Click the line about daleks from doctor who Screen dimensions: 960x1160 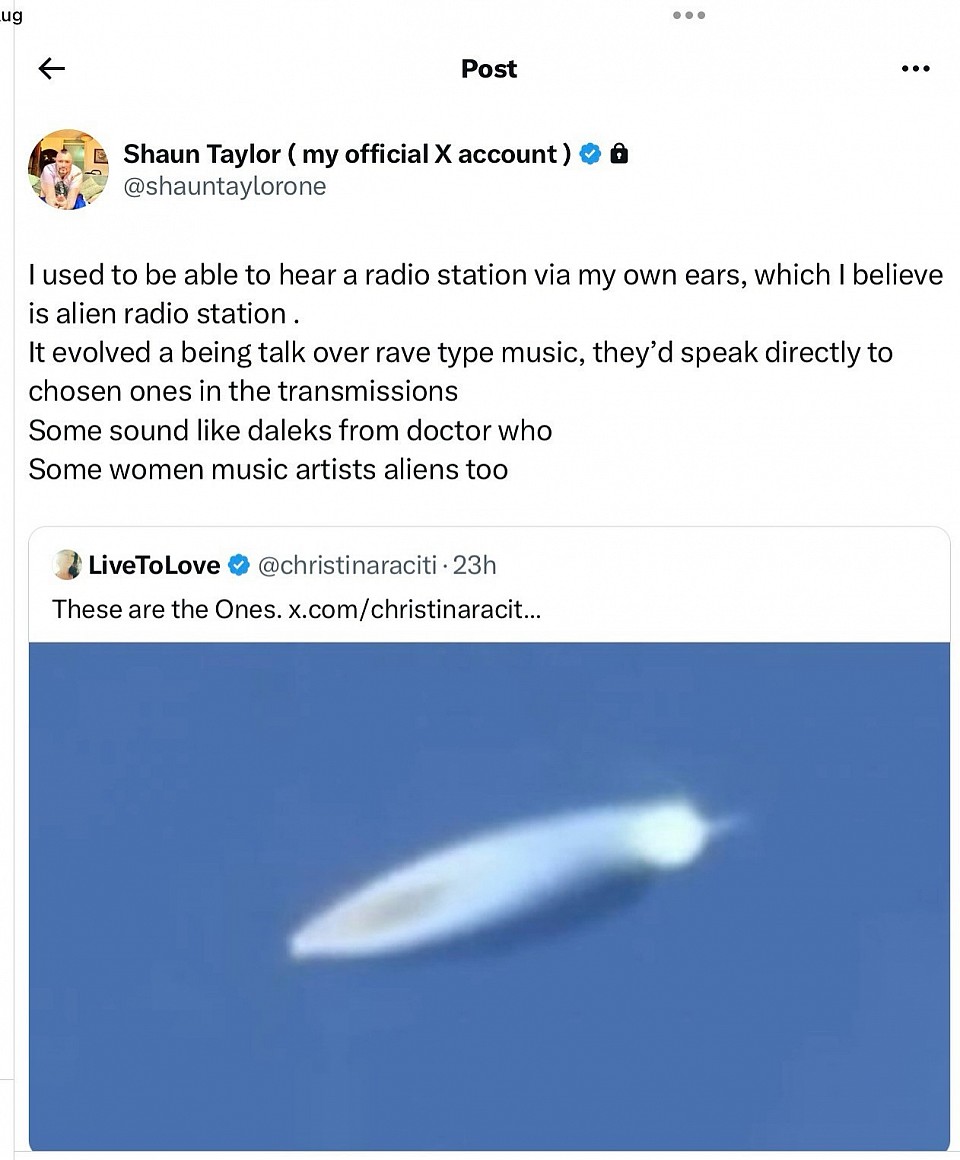click(x=290, y=430)
